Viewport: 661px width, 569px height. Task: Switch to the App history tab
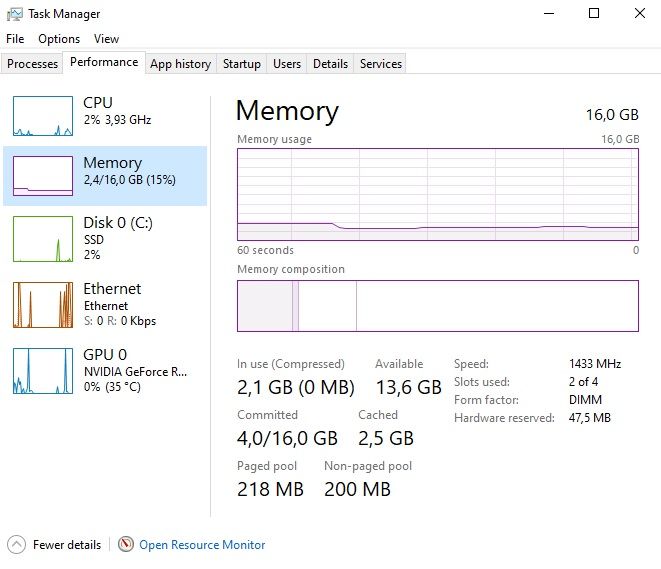tap(180, 64)
